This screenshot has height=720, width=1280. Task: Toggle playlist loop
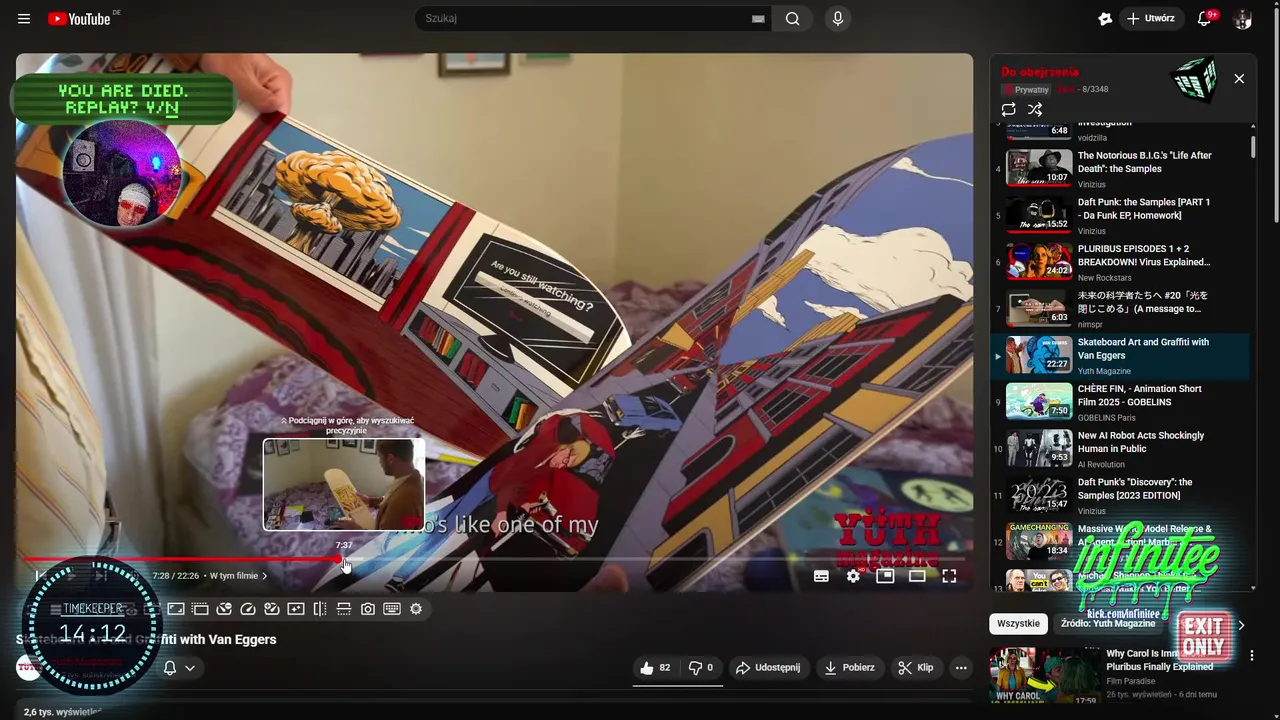[x=1008, y=109]
